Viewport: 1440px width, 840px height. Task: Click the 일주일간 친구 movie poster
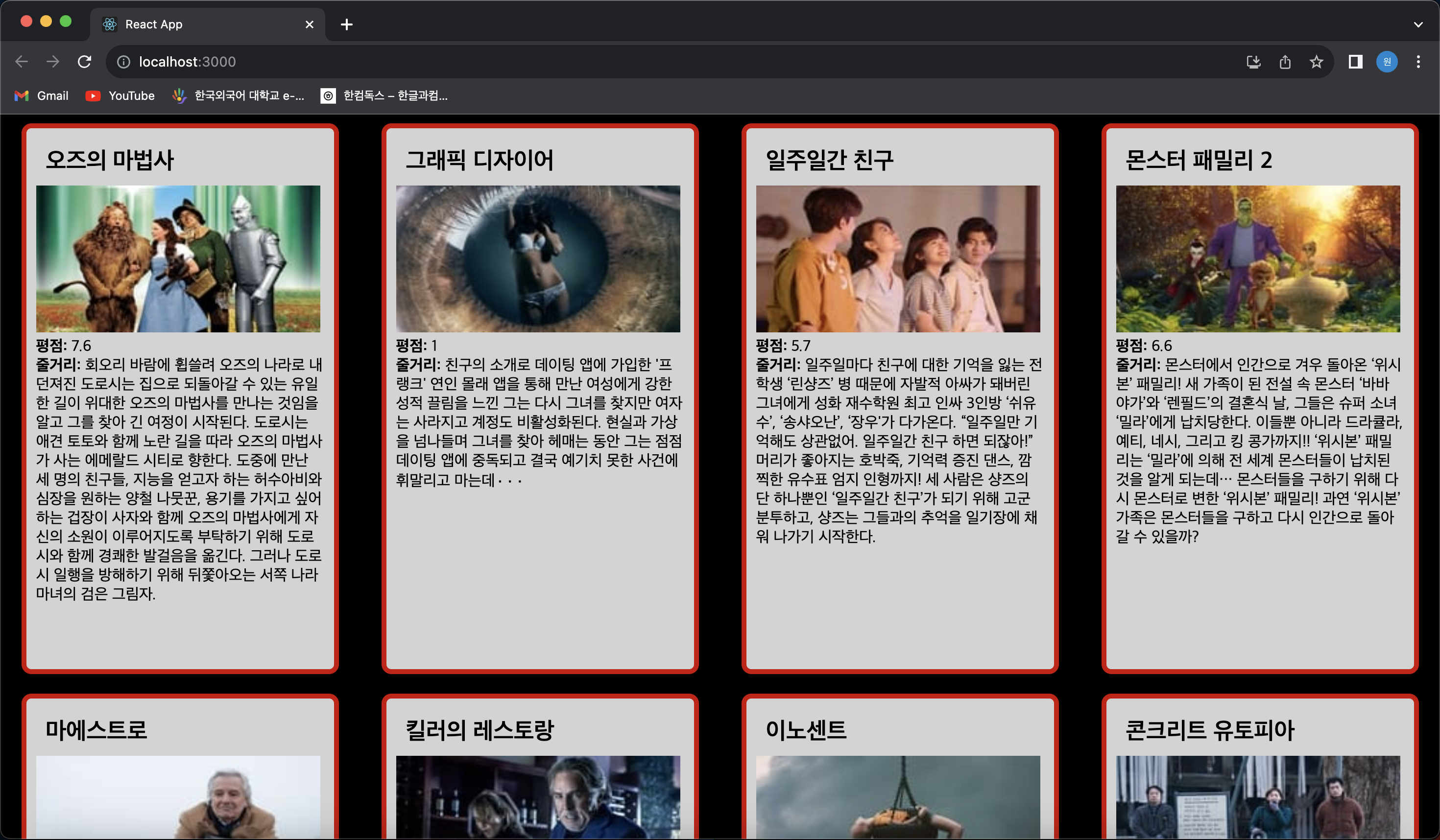(x=898, y=258)
